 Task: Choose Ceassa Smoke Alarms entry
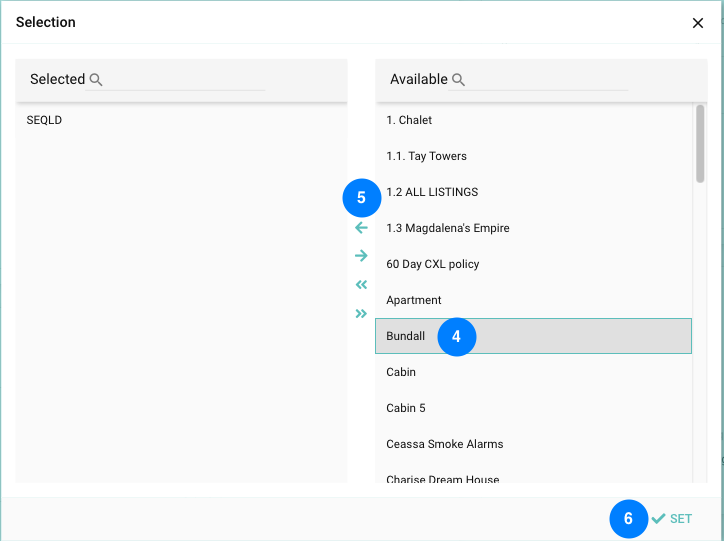[x=444, y=444]
